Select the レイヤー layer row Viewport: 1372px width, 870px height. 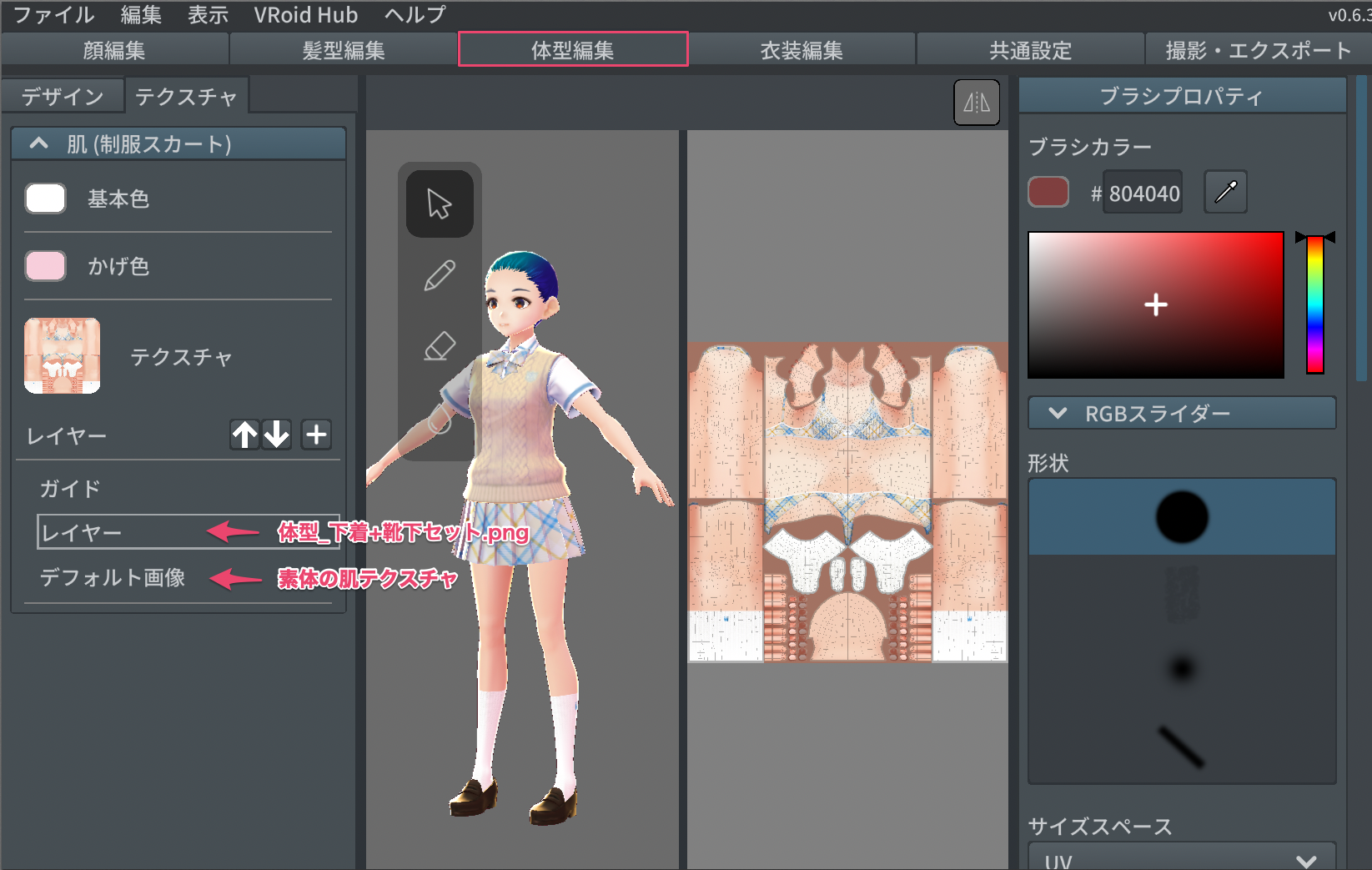pyautogui.click(x=188, y=531)
